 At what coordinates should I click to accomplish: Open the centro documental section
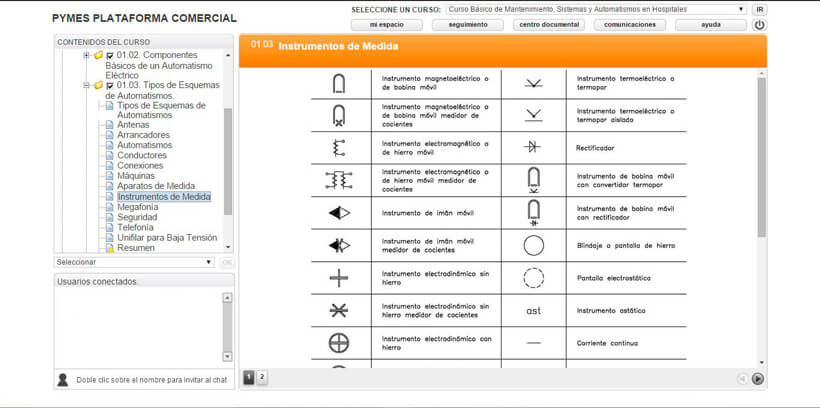[549, 25]
